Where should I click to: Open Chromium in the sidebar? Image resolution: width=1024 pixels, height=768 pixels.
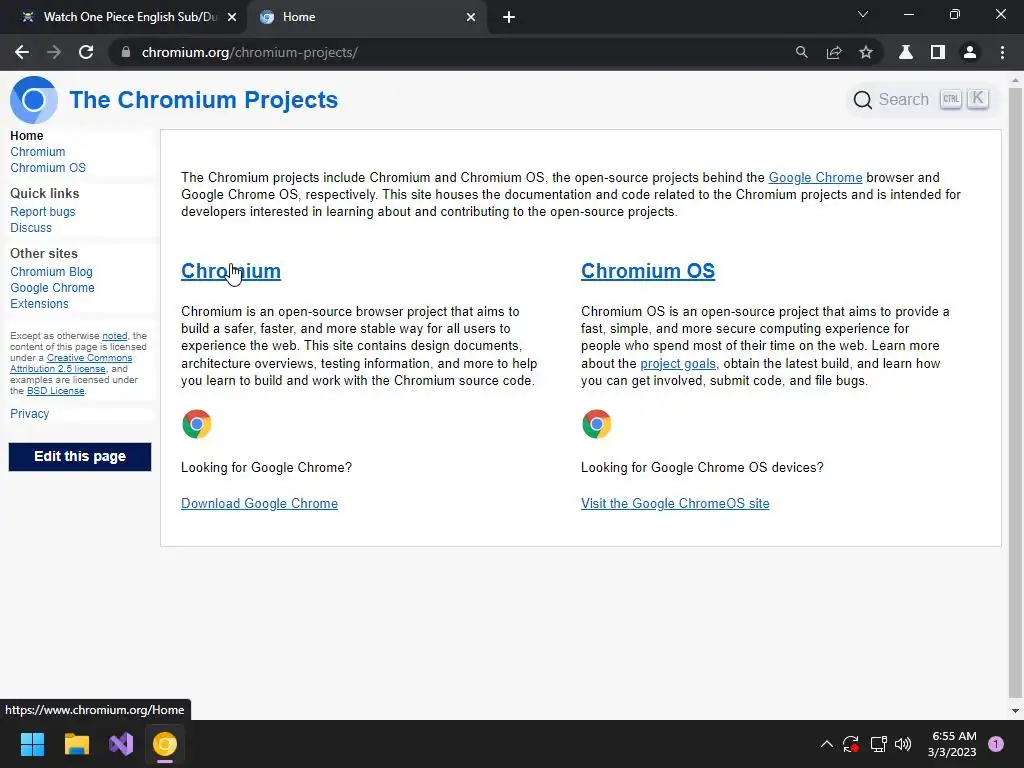pos(38,152)
